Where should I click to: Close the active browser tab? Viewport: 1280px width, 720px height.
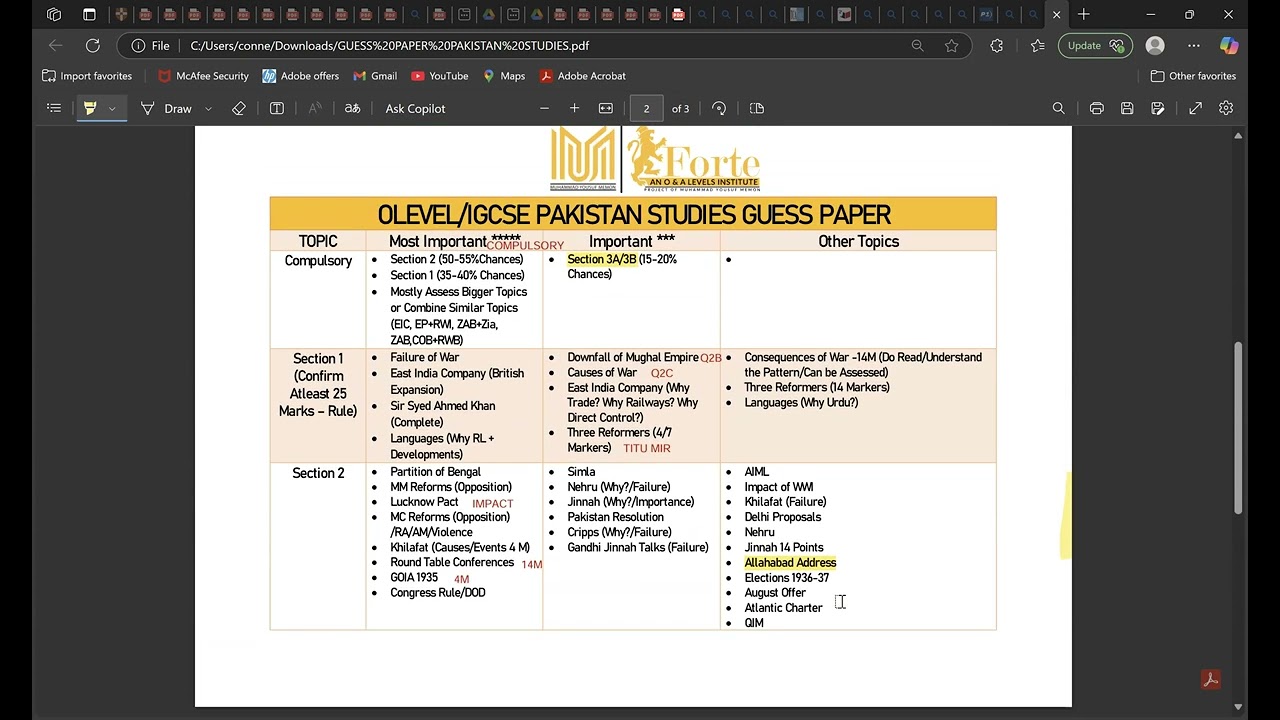(1056, 14)
